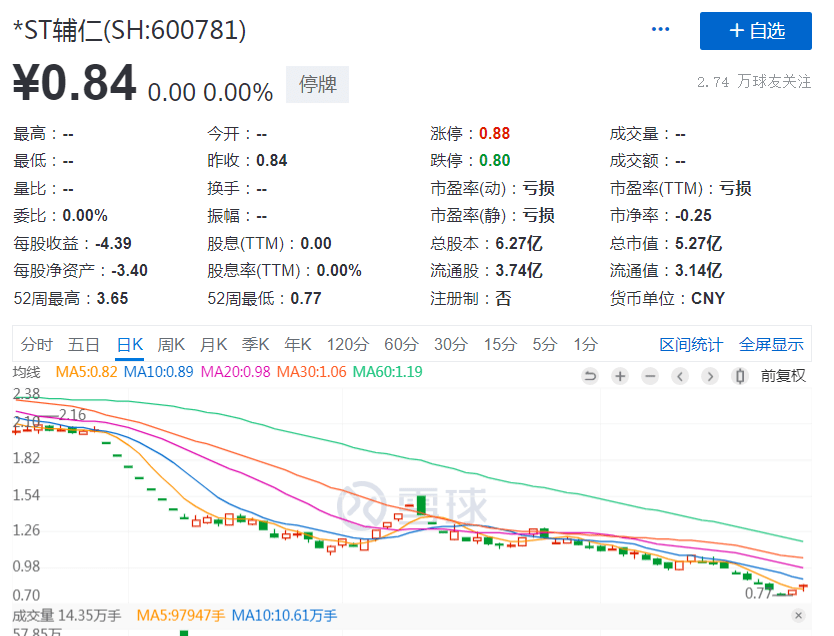Click the MA30:1.06 indicator label
This screenshot has width=834, height=636.
pyautogui.click(x=312, y=372)
